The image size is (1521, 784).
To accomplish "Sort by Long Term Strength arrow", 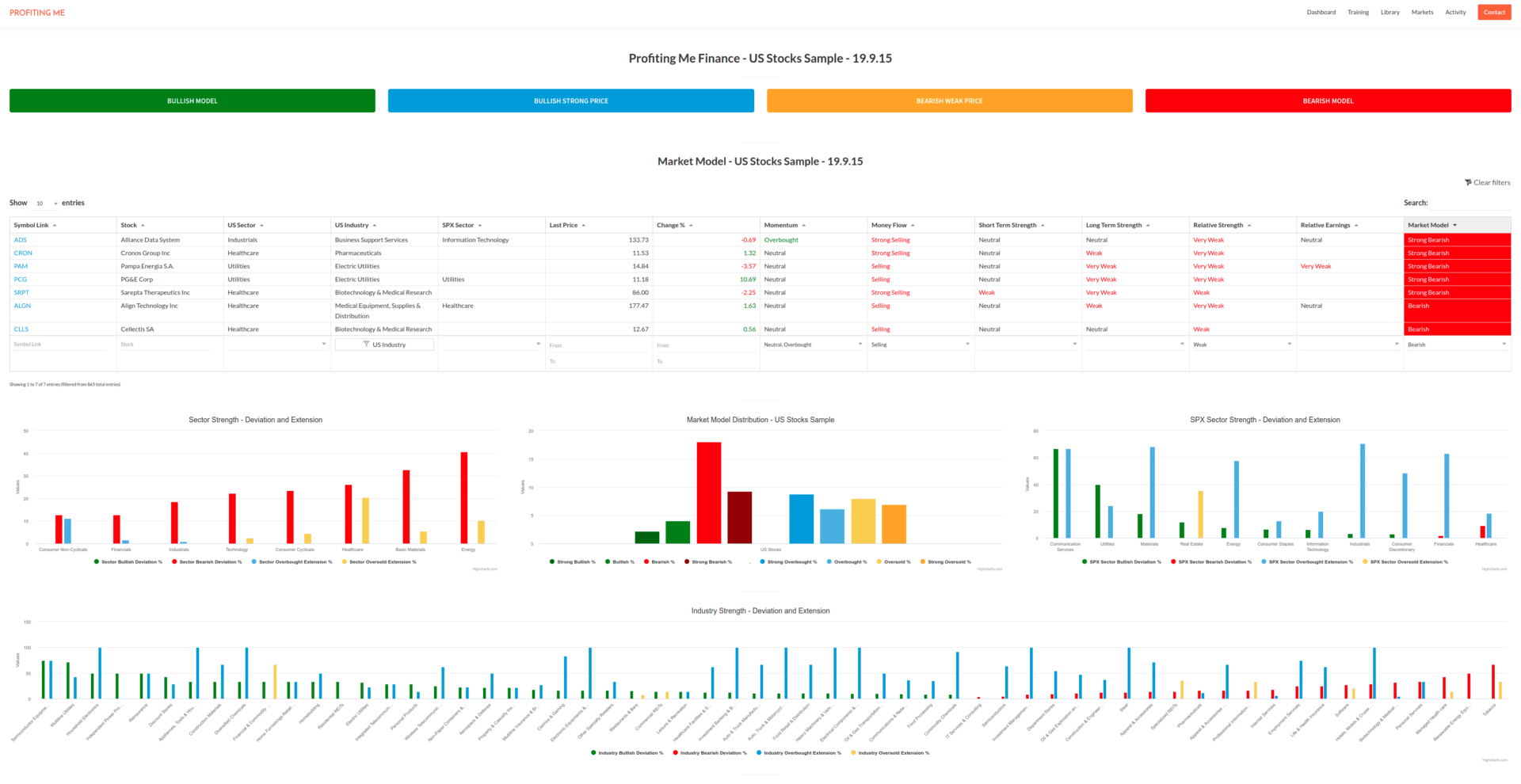I will (x=1148, y=226).
